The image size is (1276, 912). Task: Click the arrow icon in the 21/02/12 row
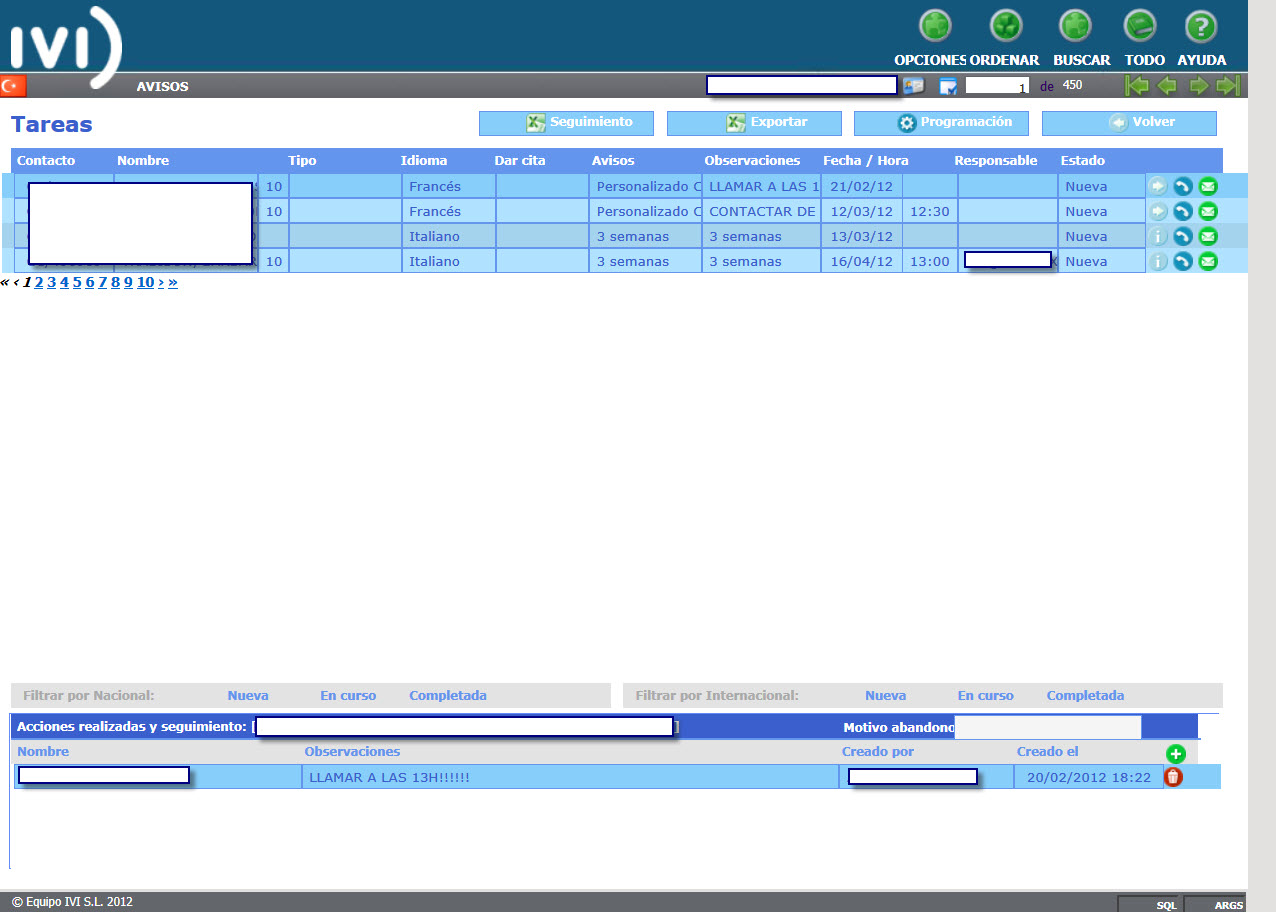[1158, 186]
